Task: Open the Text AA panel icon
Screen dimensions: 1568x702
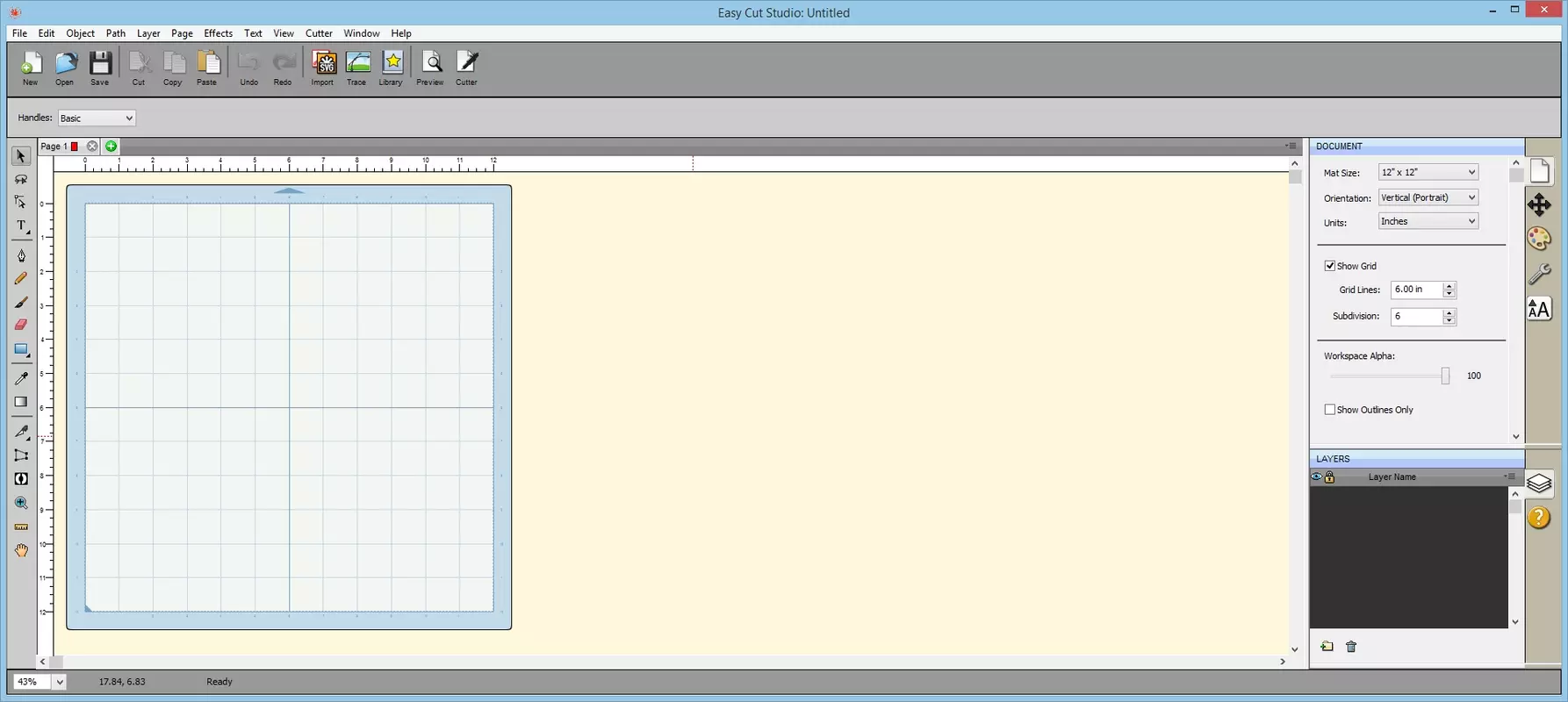Action: pyautogui.click(x=1539, y=309)
